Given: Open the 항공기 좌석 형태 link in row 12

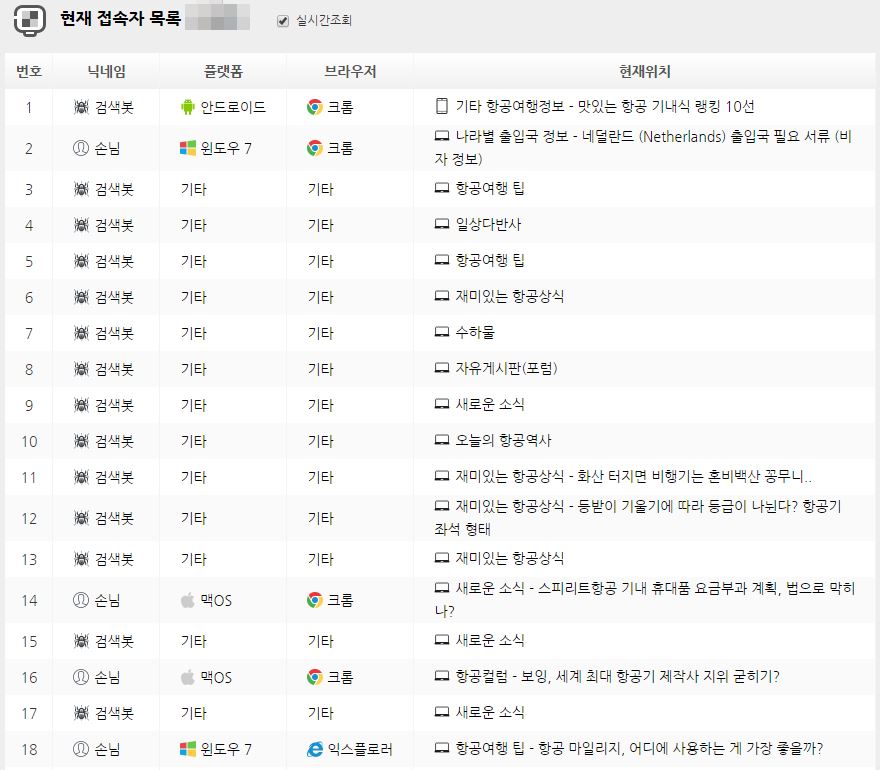Looking at the screenshot, I should point(638,517).
